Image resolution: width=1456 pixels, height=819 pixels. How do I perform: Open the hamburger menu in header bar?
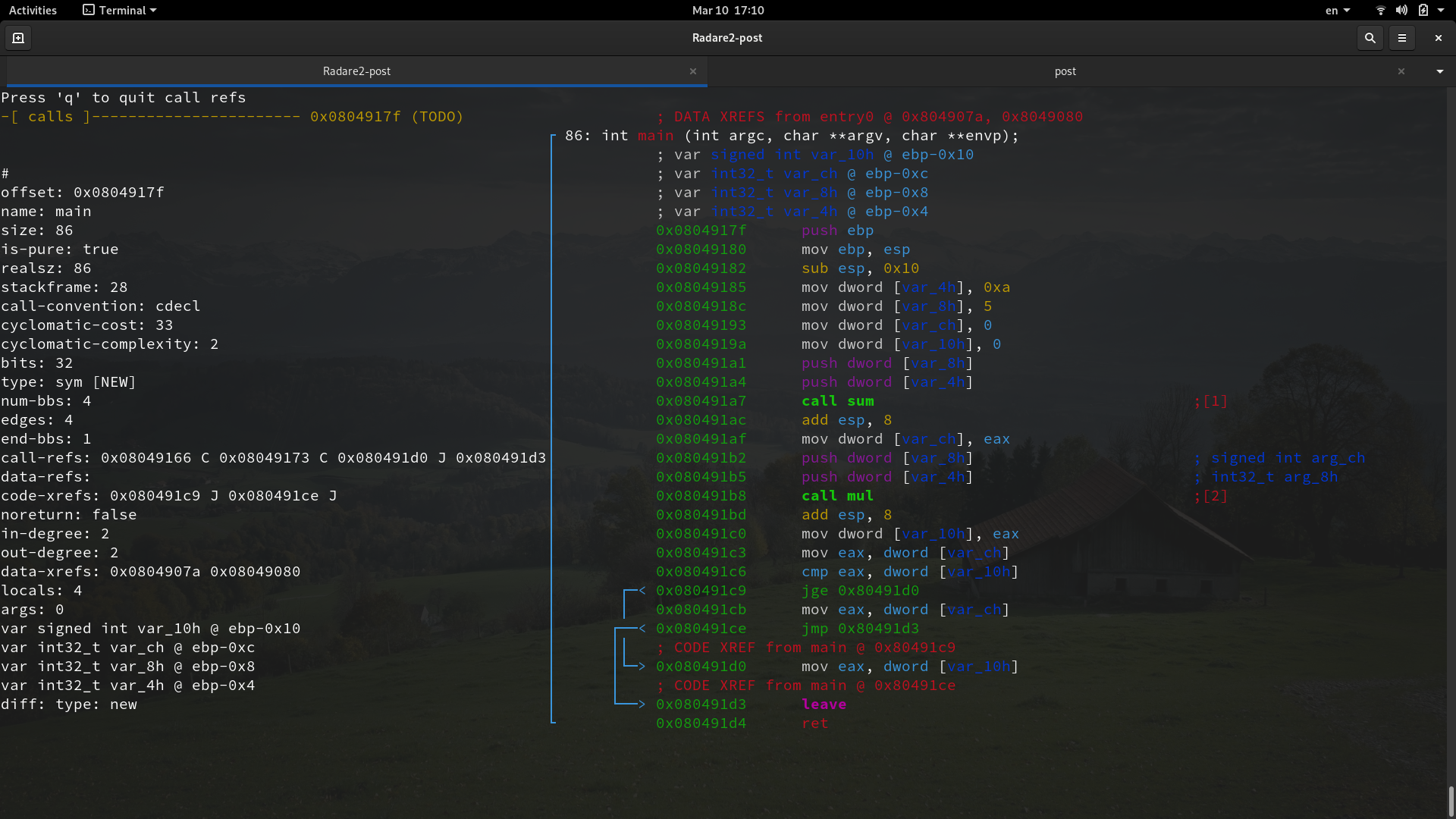[x=1401, y=38]
